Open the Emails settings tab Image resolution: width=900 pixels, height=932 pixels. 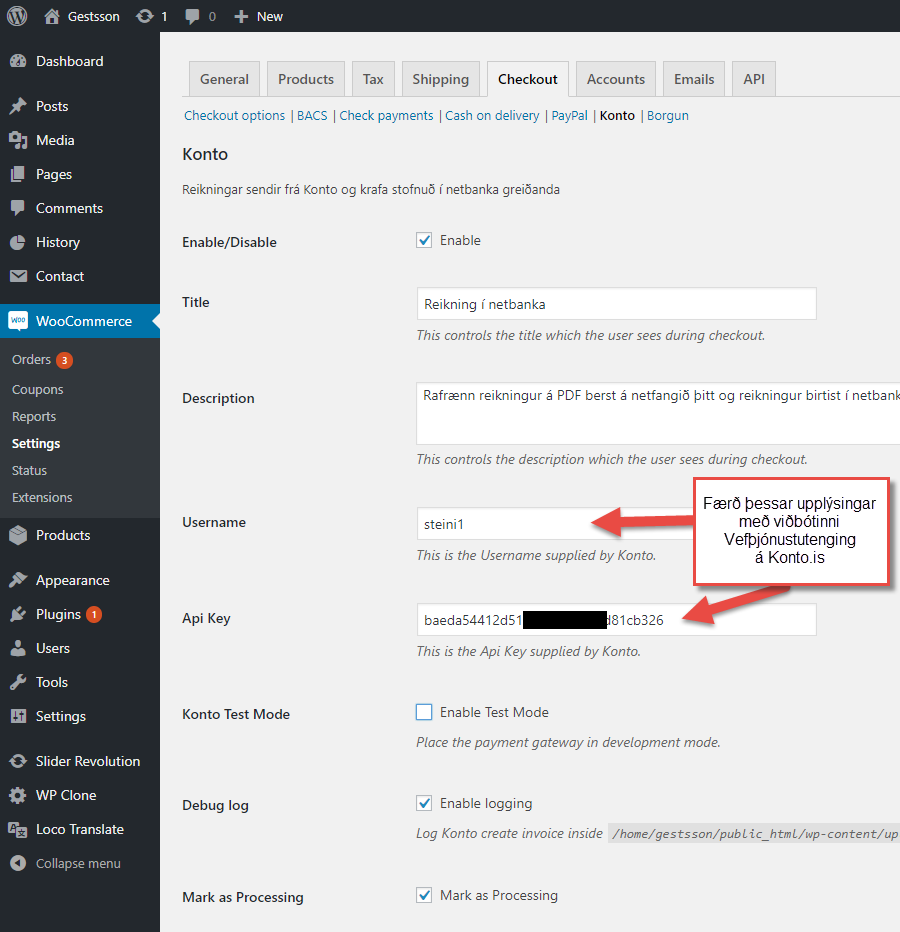[x=693, y=78]
